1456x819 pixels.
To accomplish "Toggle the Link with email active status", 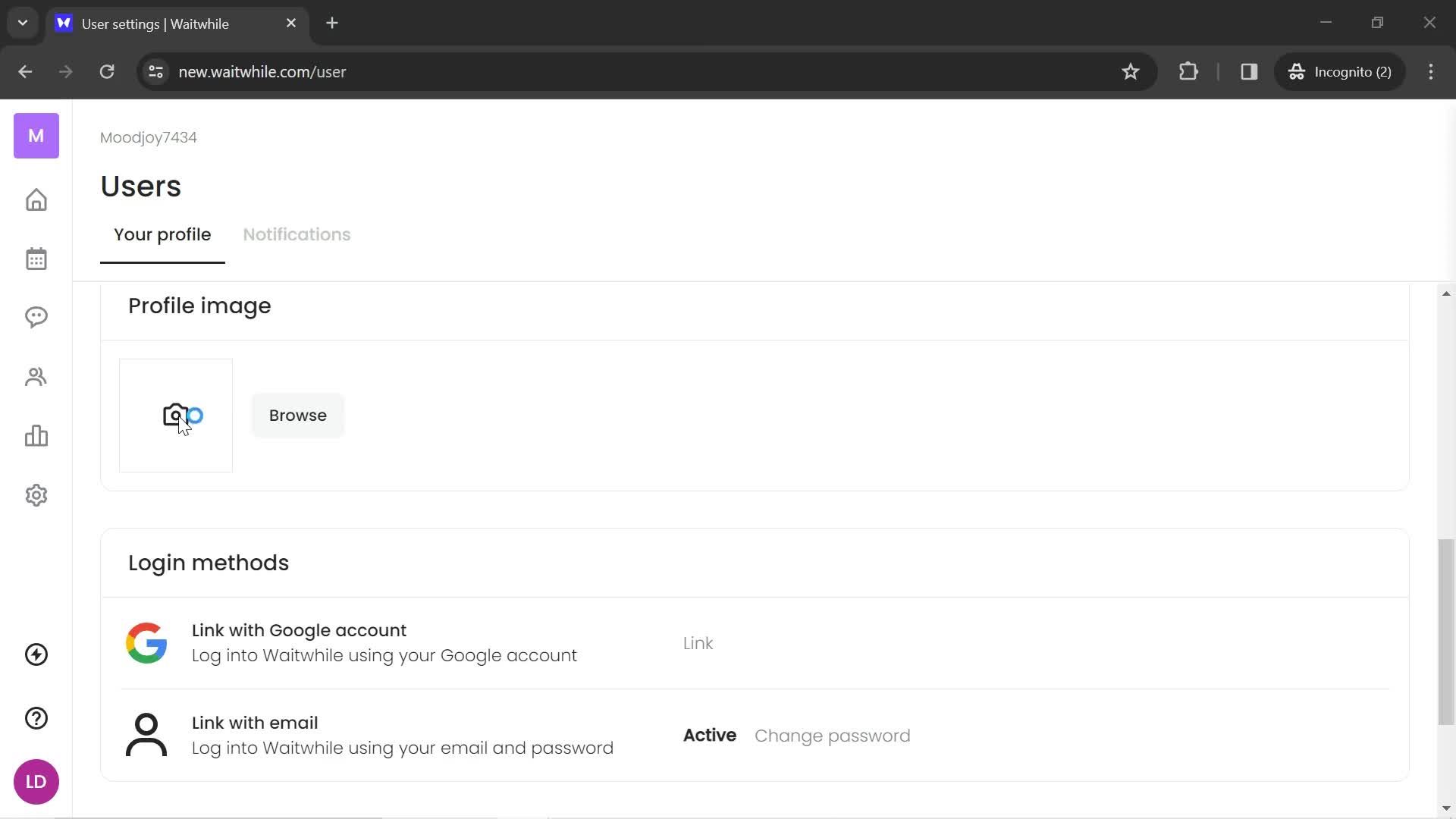I will point(710,736).
